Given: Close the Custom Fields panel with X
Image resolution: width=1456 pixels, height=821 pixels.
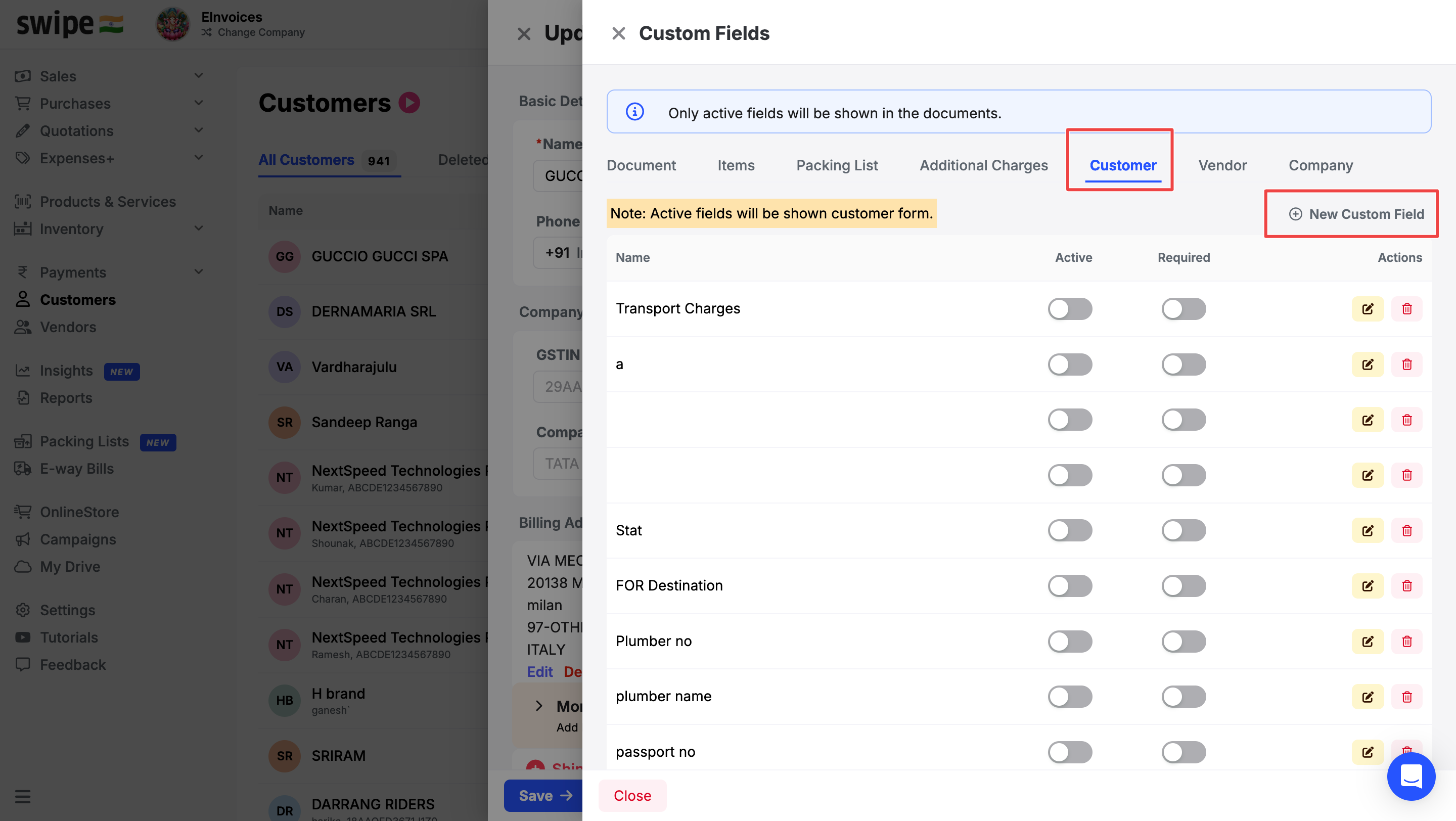Looking at the screenshot, I should coord(618,33).
